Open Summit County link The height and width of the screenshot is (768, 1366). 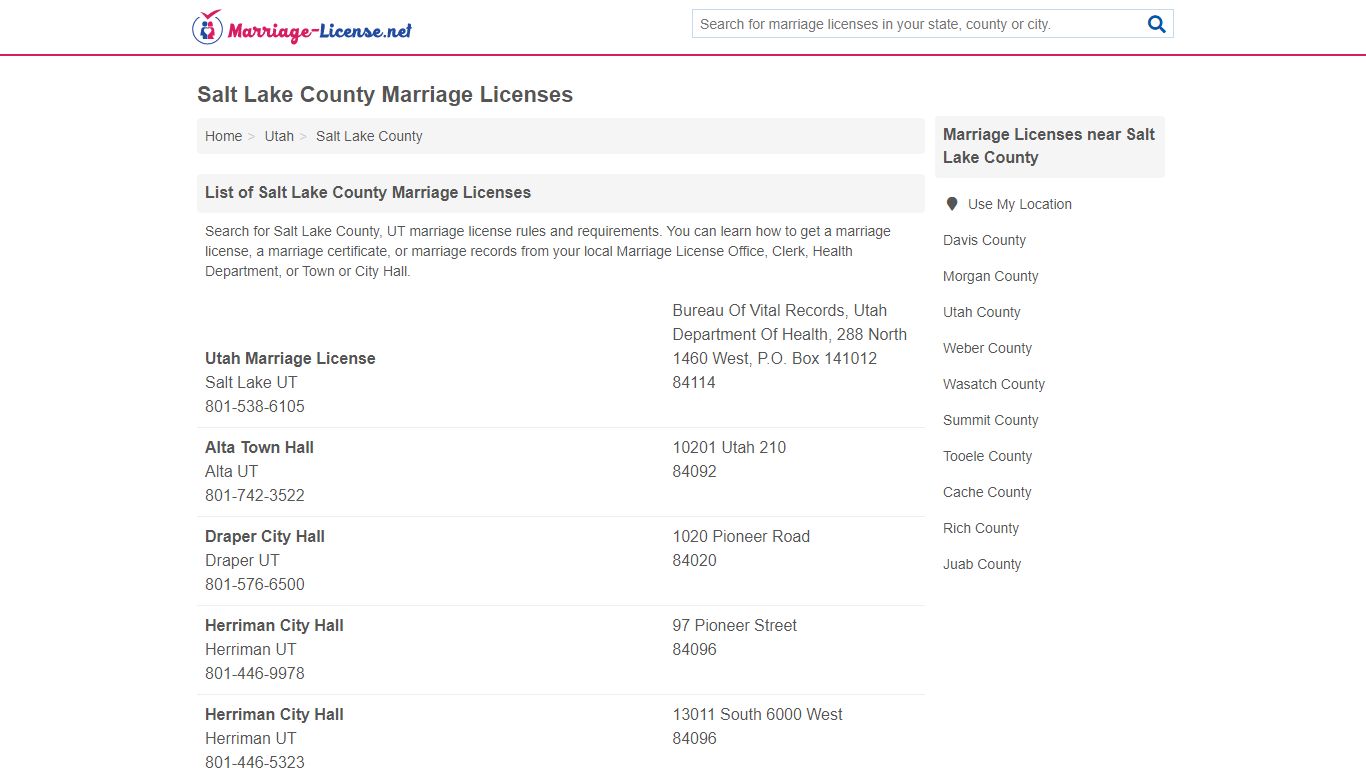coord(990,420)
